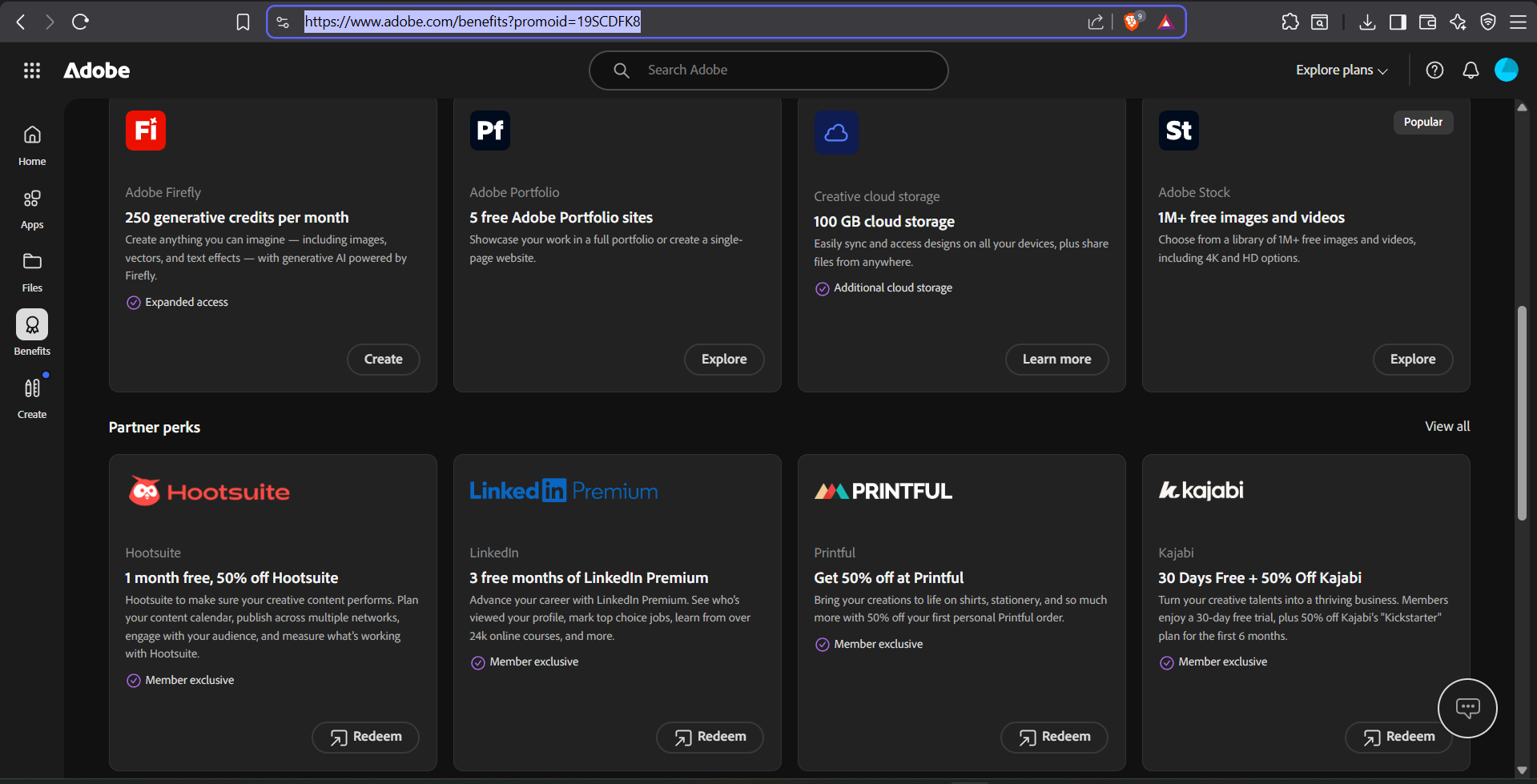Expand the Explore plans dropdown
This screenshot has width=1537, height=784.
(x=1342, y=70)
